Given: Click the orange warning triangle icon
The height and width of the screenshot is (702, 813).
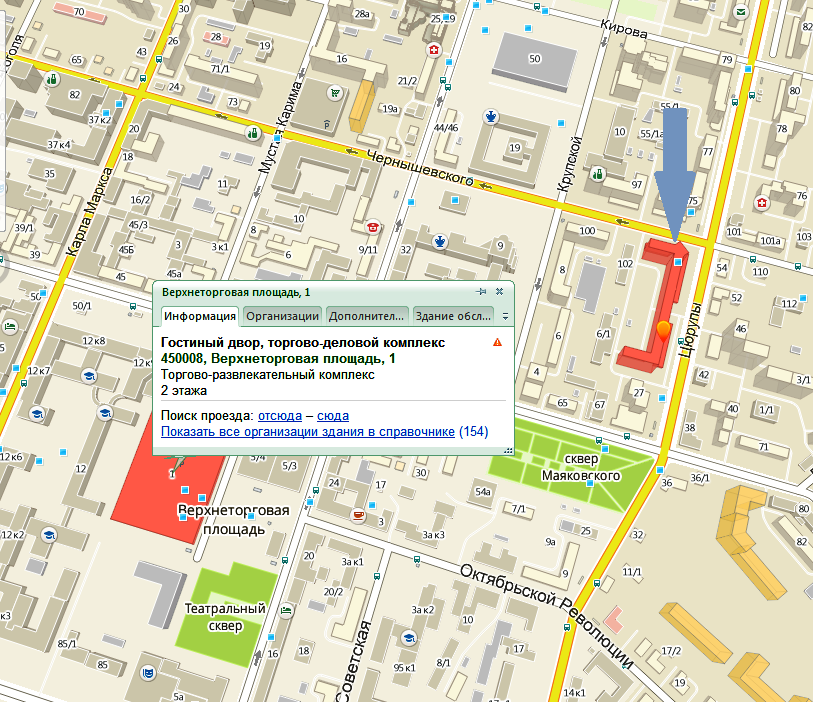Looking at the screenshot, I should tap(498, 343).
